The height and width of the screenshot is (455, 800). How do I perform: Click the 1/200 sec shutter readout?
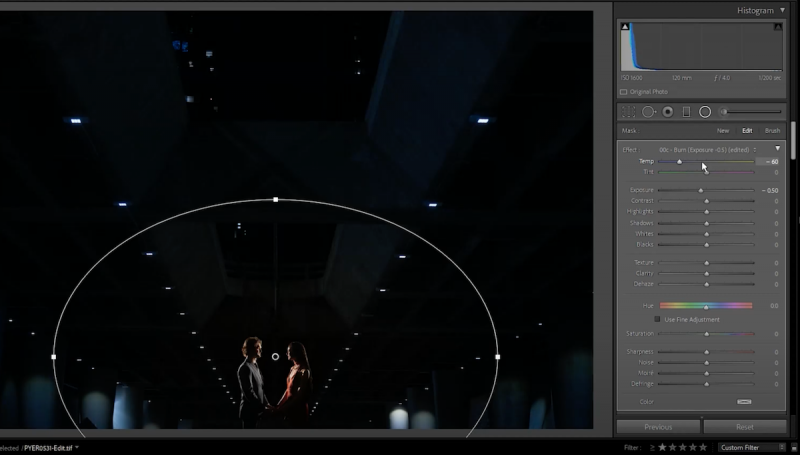coord(769,78)
